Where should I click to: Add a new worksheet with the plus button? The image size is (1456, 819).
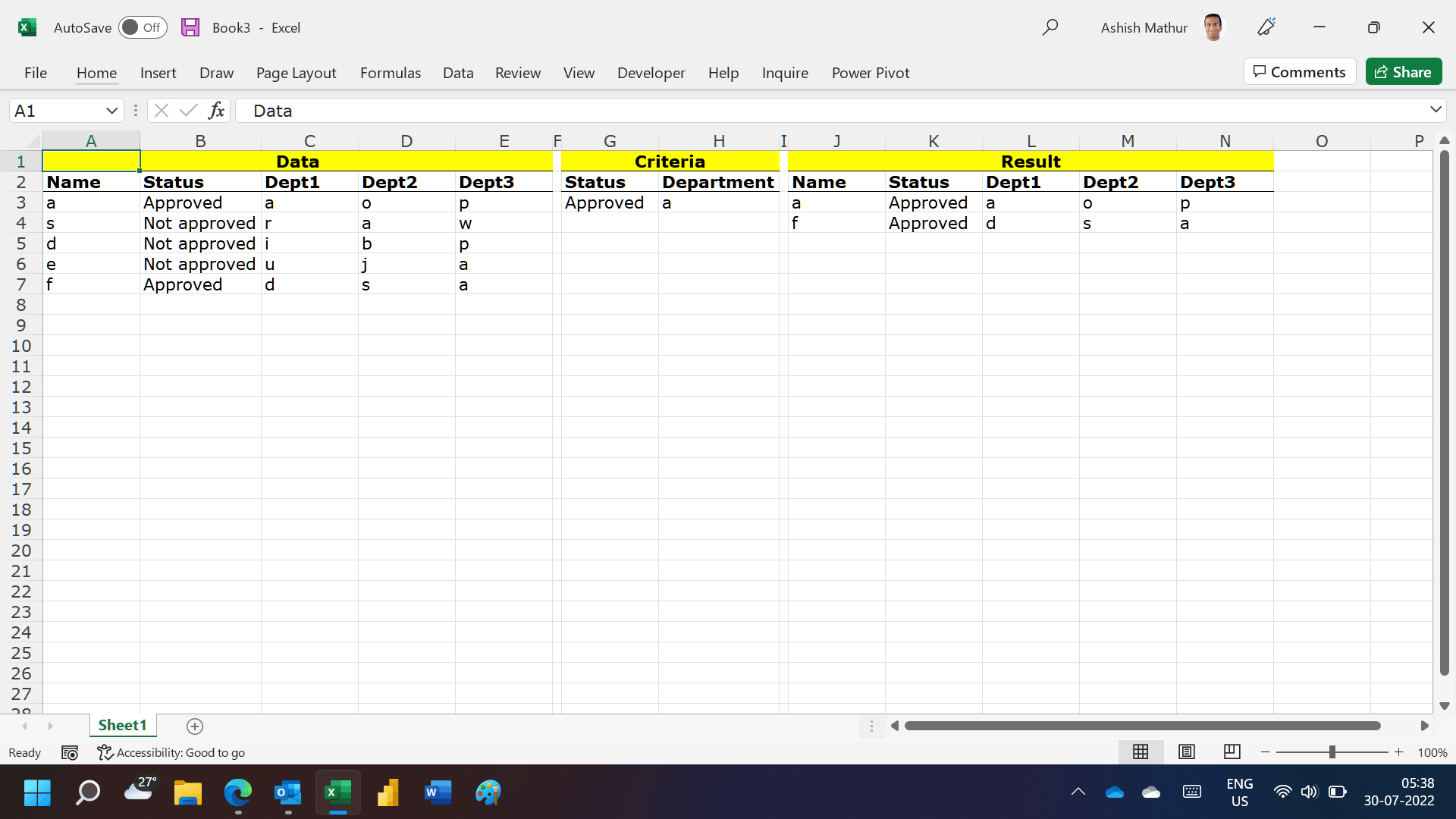(194, 726)
